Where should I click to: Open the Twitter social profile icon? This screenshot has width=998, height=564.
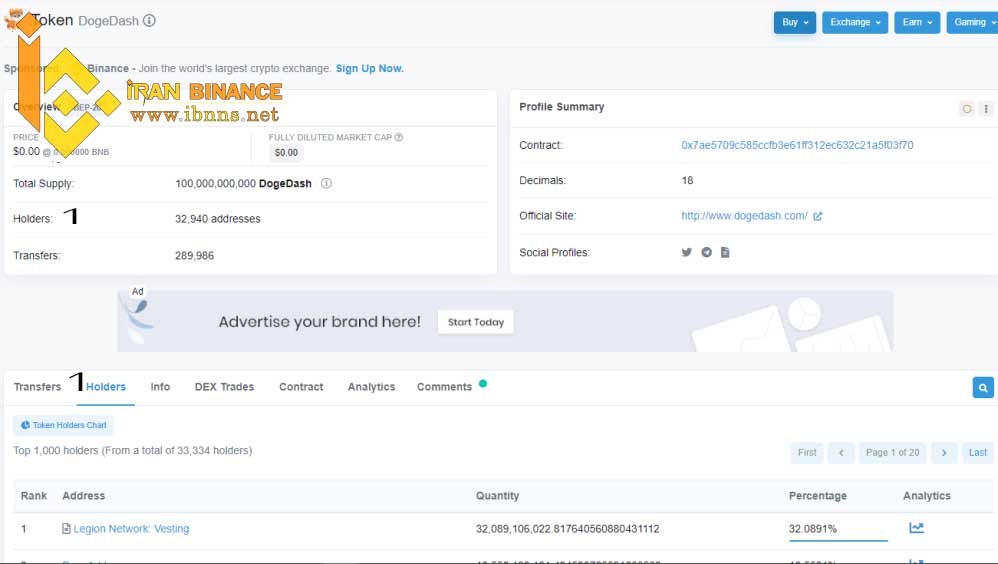[x=686, y=252]
